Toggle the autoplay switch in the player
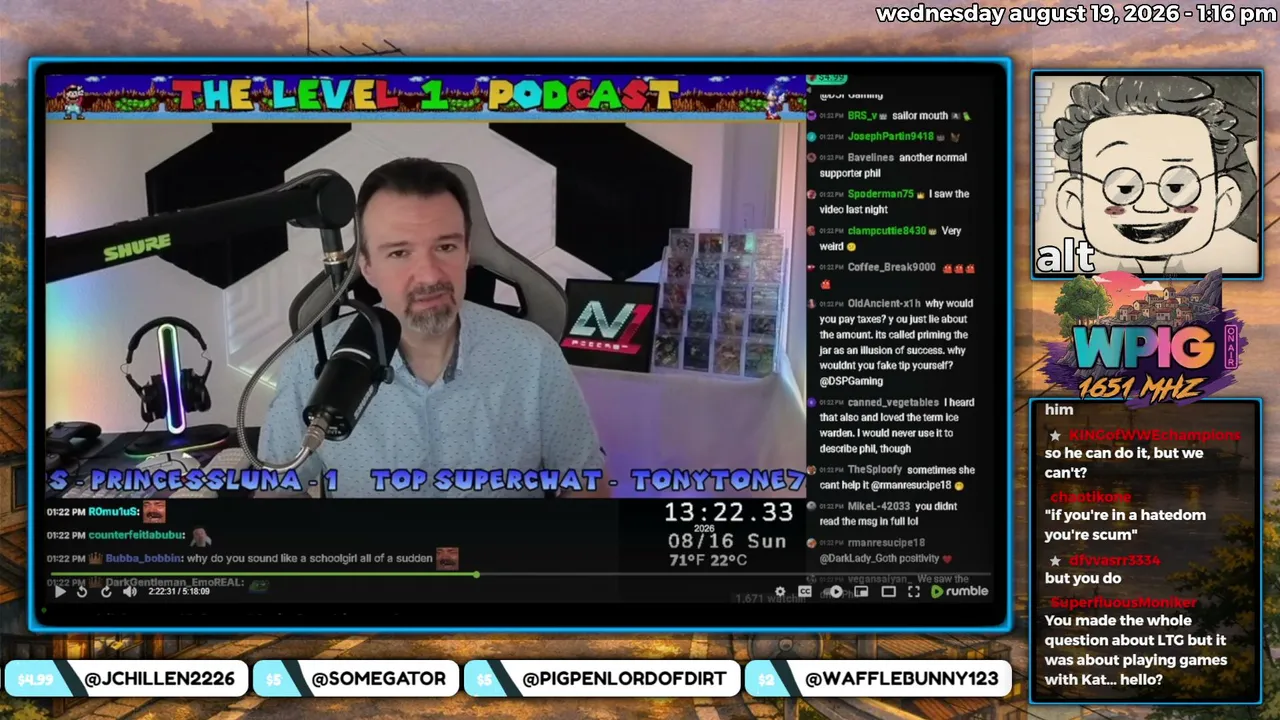 [835, 592]
